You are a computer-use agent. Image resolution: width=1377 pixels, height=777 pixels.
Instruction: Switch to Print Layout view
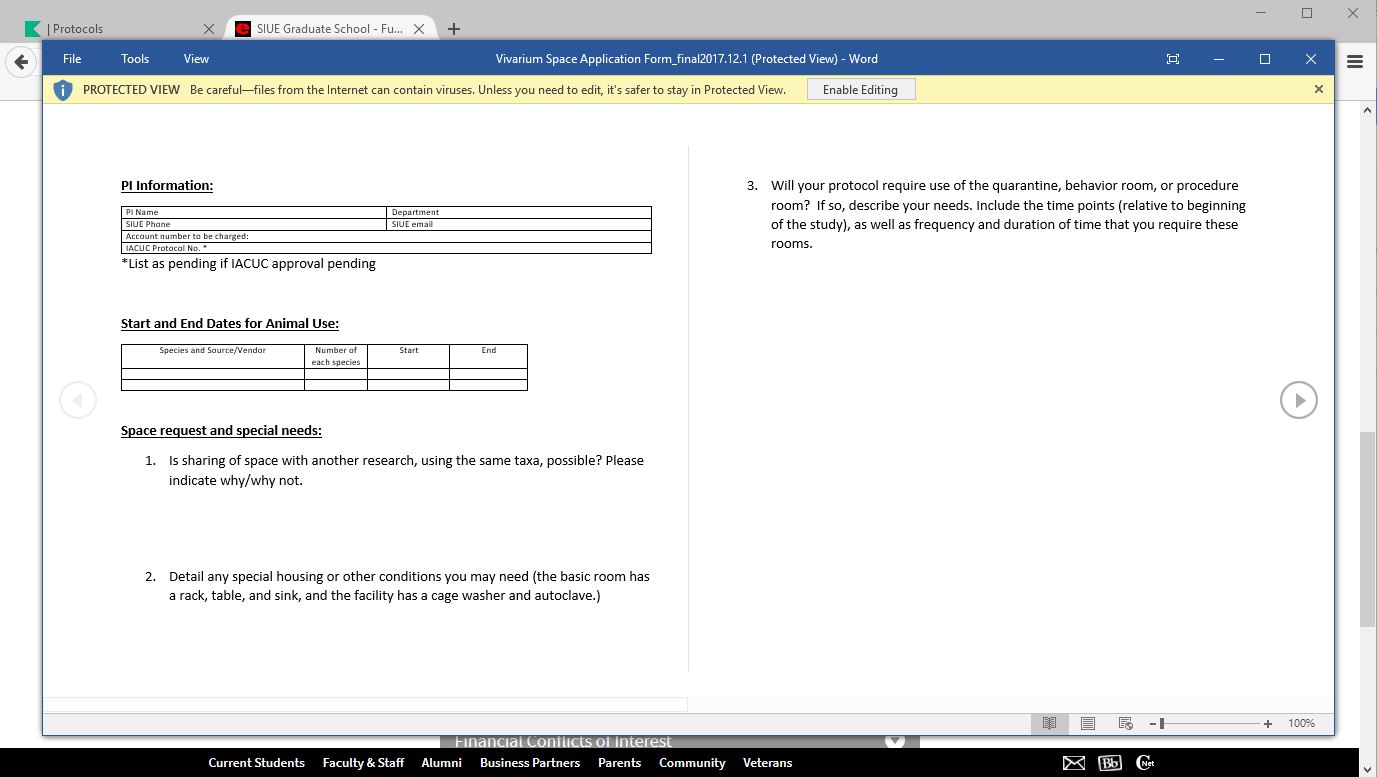pos(1088,723)
